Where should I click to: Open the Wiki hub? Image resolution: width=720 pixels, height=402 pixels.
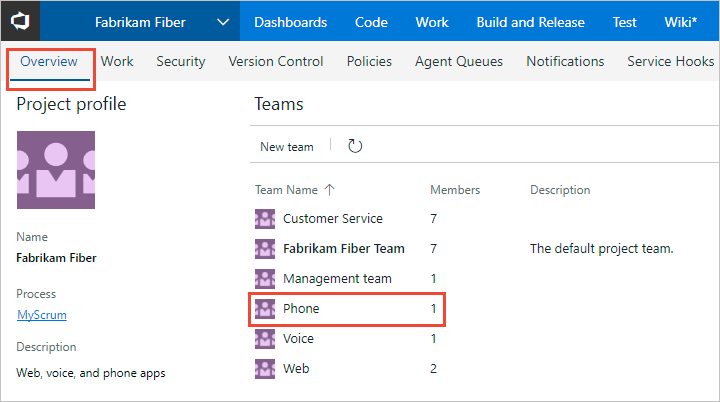click(x=681, y=22)
